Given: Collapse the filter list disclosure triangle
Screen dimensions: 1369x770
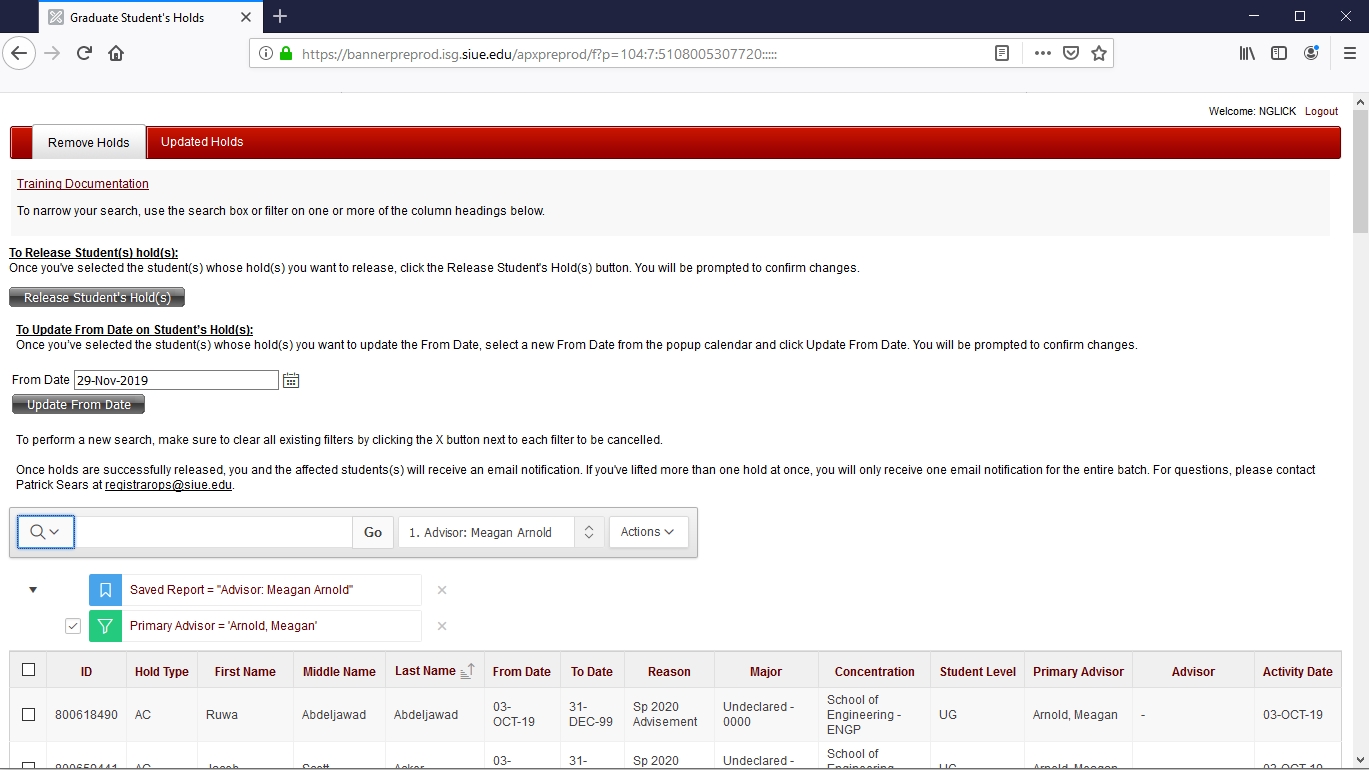Looking at the screenshot, I should point(33,590).
